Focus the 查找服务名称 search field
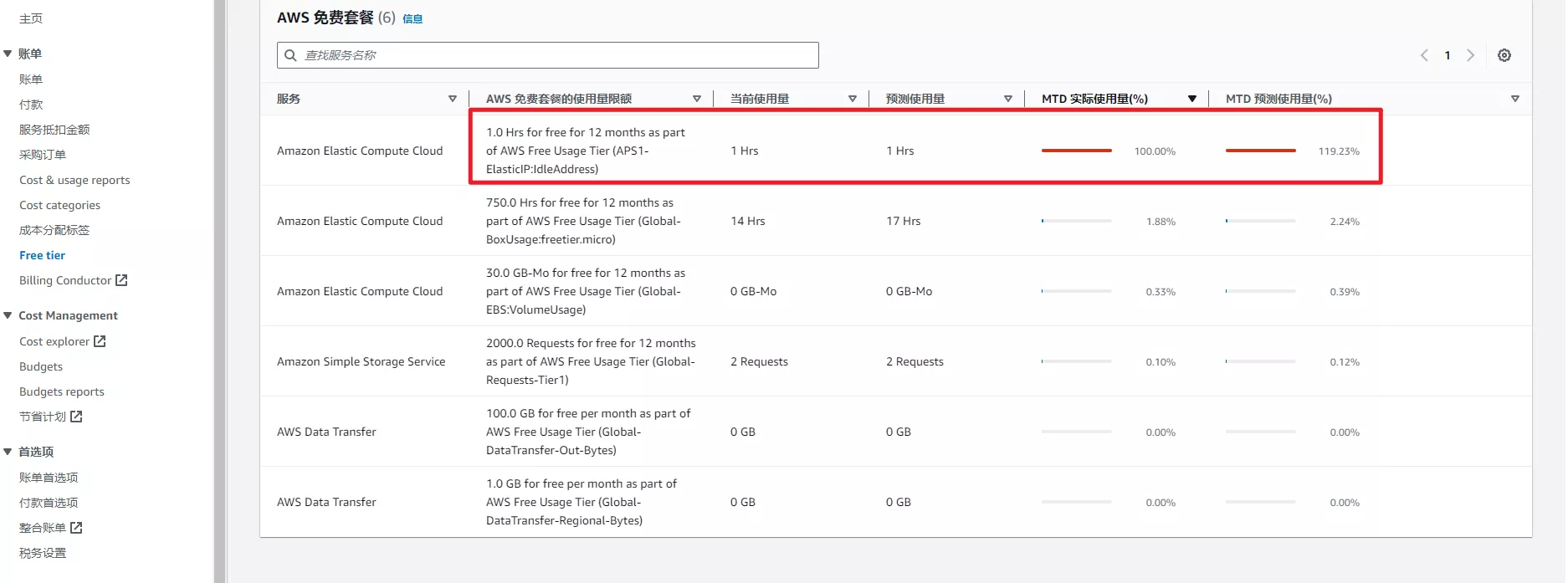Viewport: 1568px width, 583px height. (x=548, y=55)
